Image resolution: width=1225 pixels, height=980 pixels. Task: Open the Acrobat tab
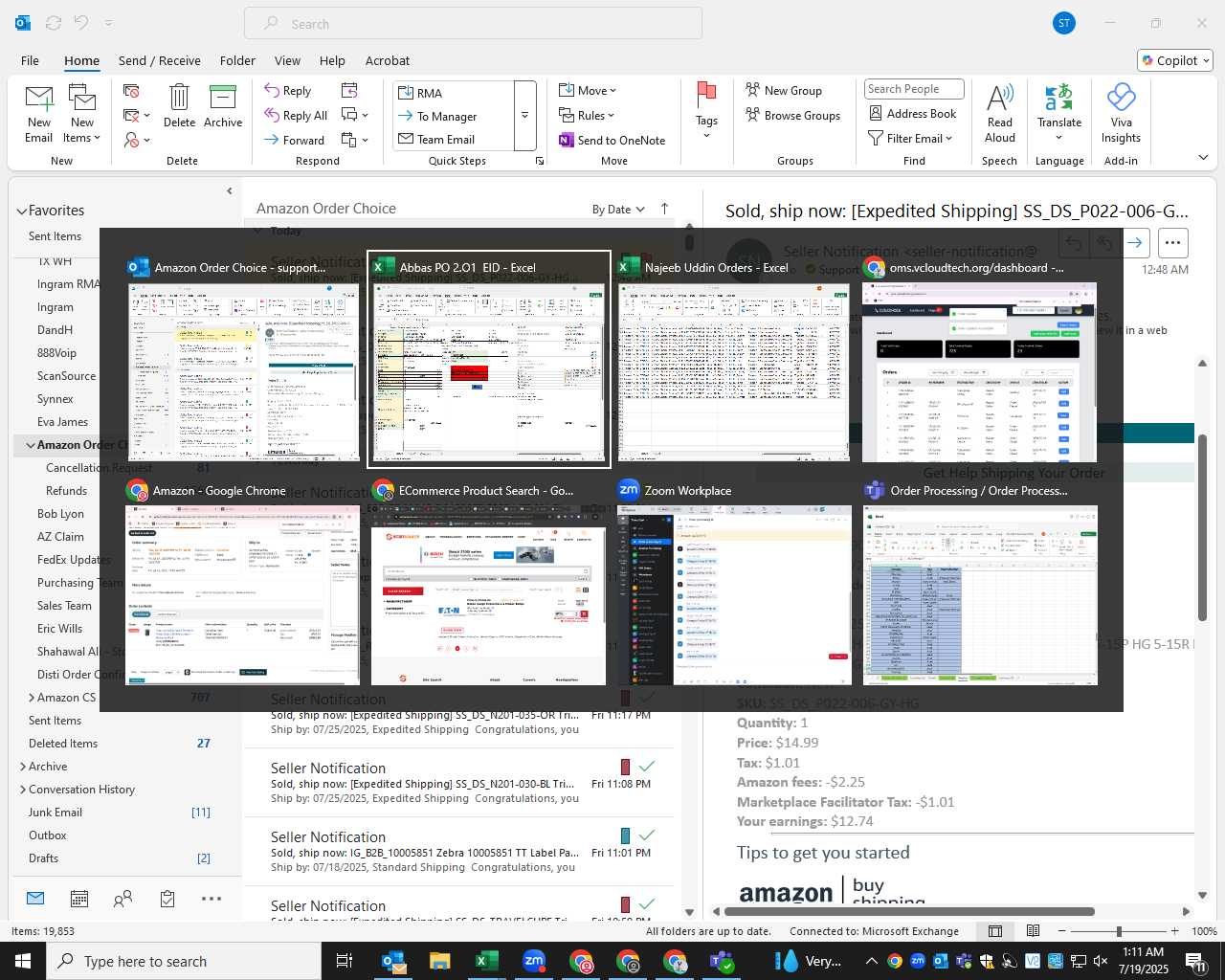coord(388,60)
